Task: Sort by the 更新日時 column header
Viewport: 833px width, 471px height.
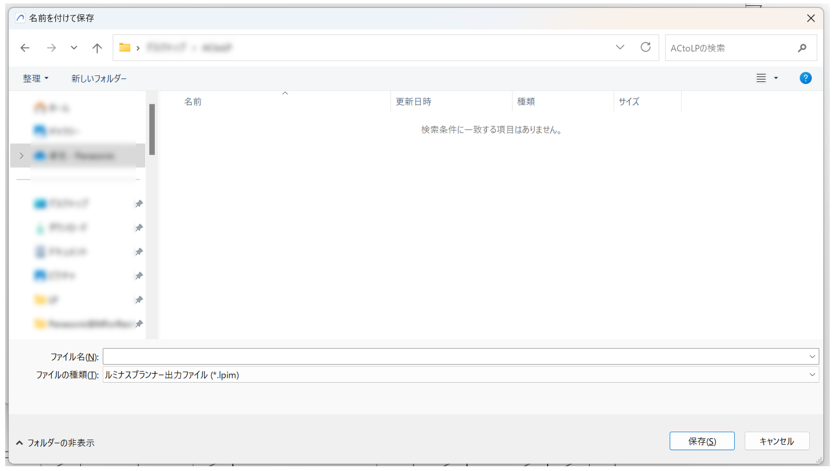Action: click(413, 102)
